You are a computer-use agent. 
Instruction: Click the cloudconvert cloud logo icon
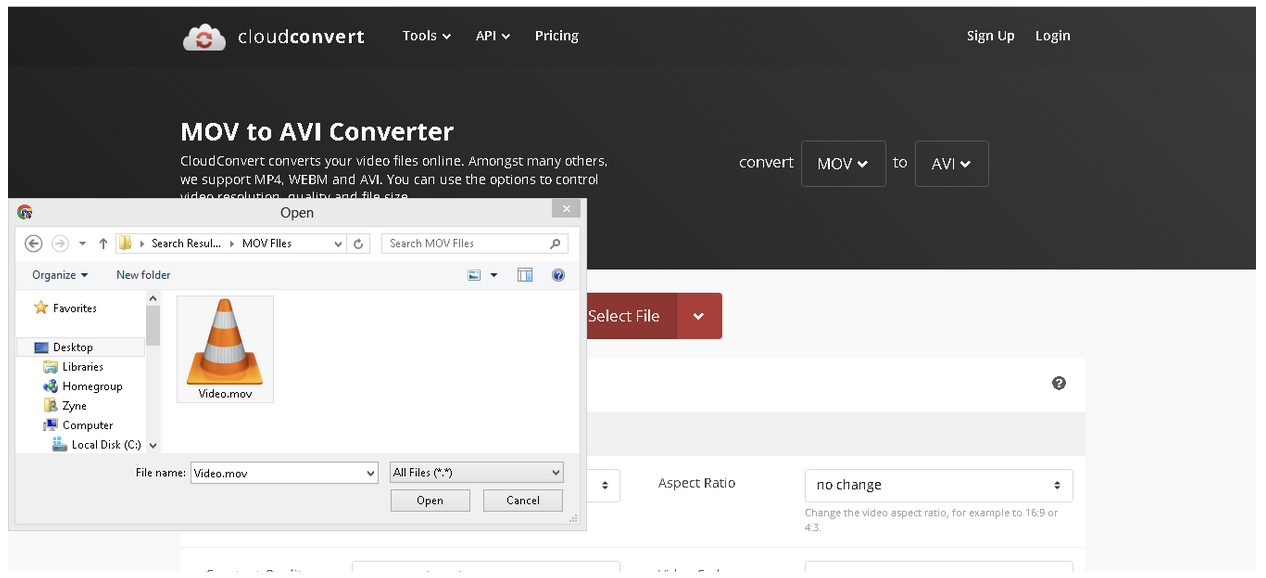point(204,37)
